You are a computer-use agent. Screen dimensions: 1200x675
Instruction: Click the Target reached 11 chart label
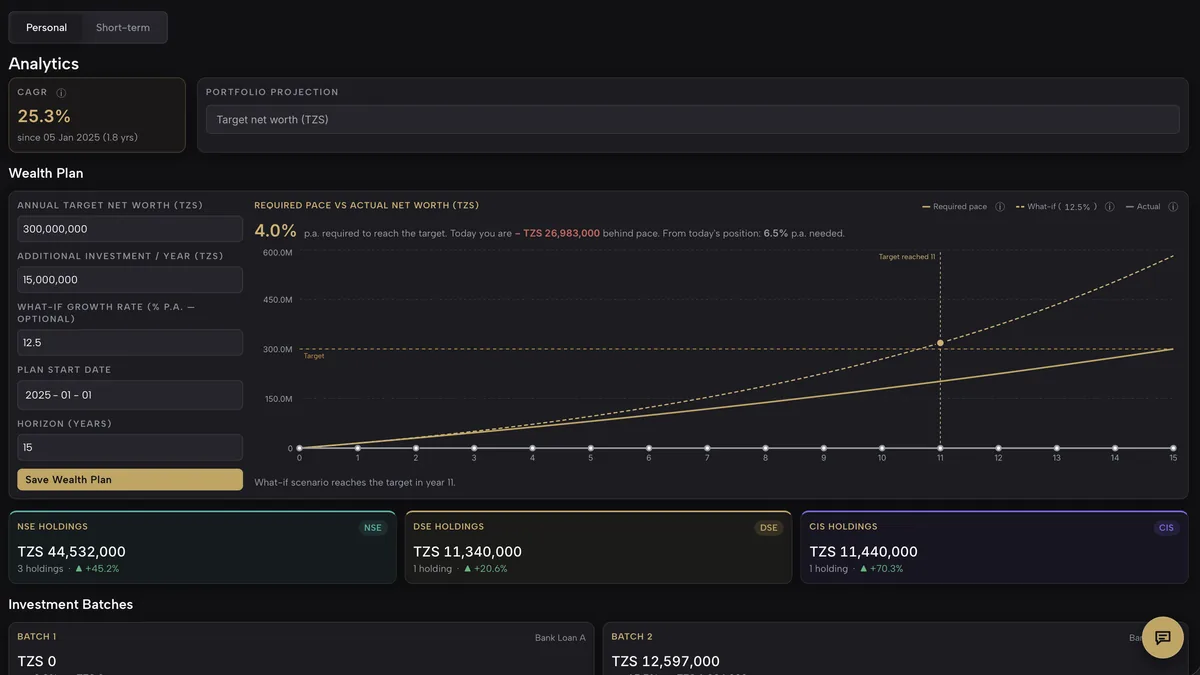coord(907,257)
